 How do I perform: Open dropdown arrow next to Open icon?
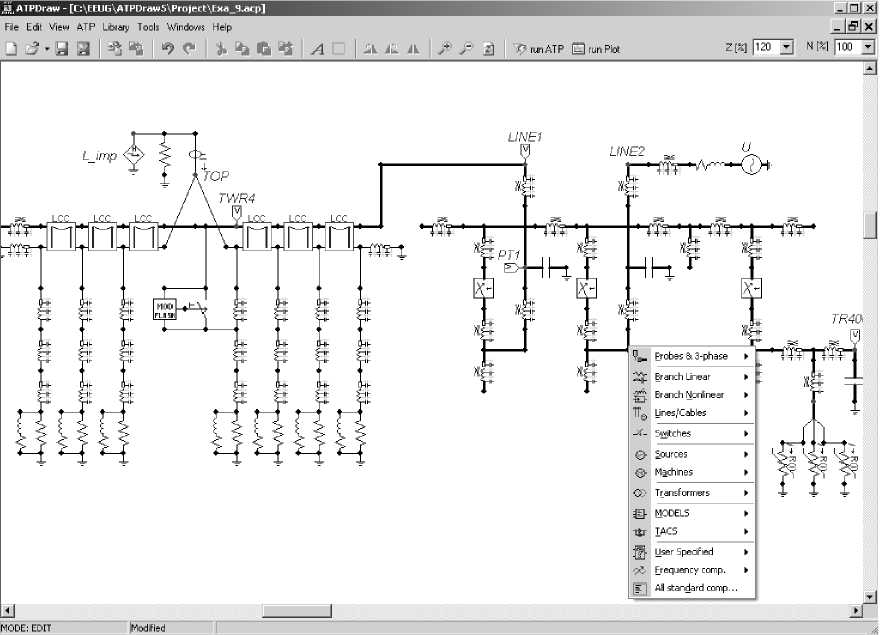pos(46,48)
